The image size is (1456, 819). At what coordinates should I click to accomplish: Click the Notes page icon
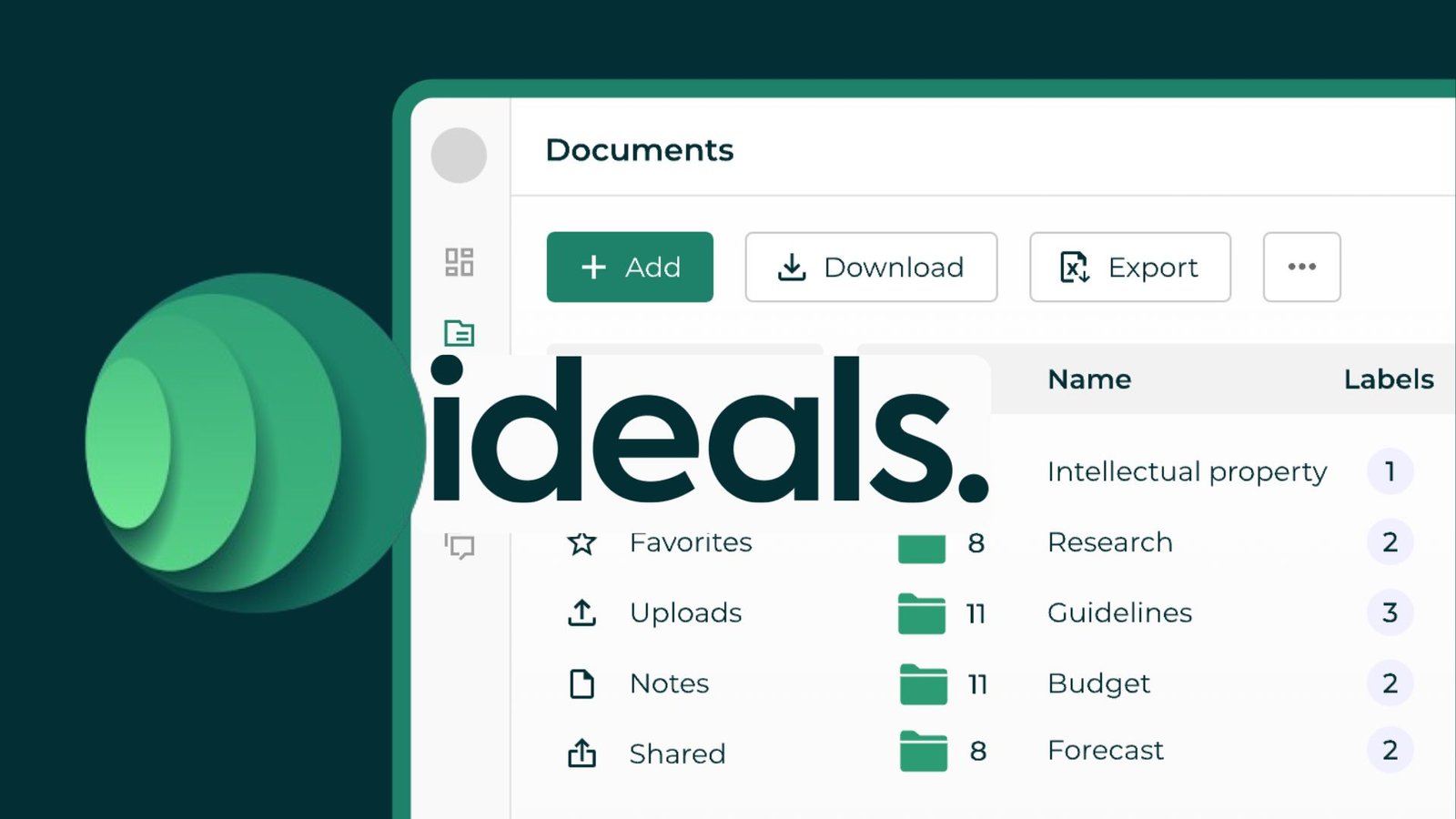point(581,683)
